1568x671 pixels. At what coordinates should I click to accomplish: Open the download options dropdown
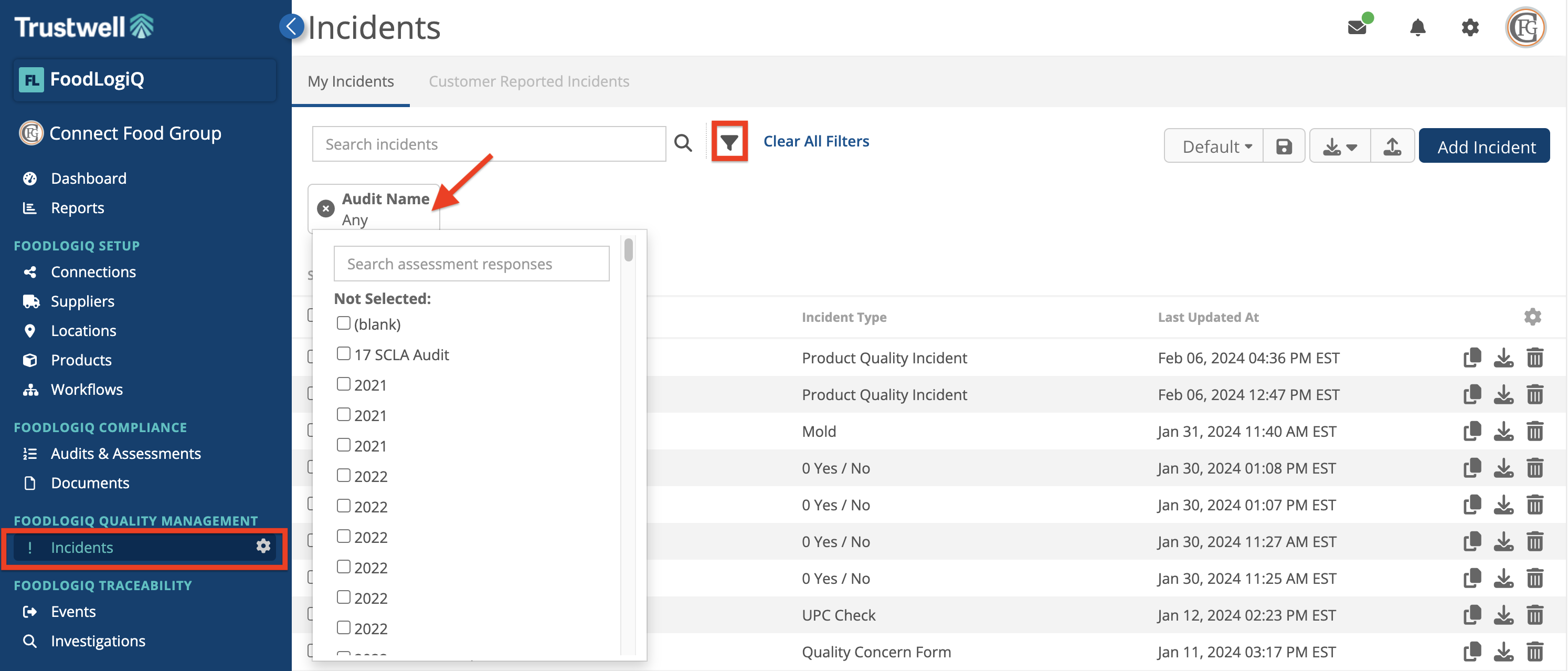coord(1340,146)
